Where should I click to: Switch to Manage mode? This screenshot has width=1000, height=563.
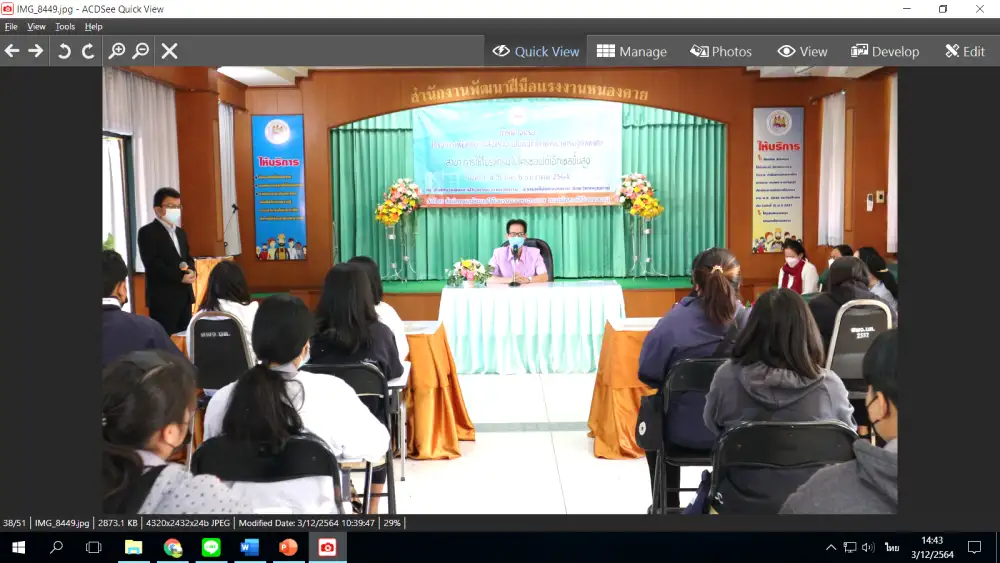tap(632, 52)
